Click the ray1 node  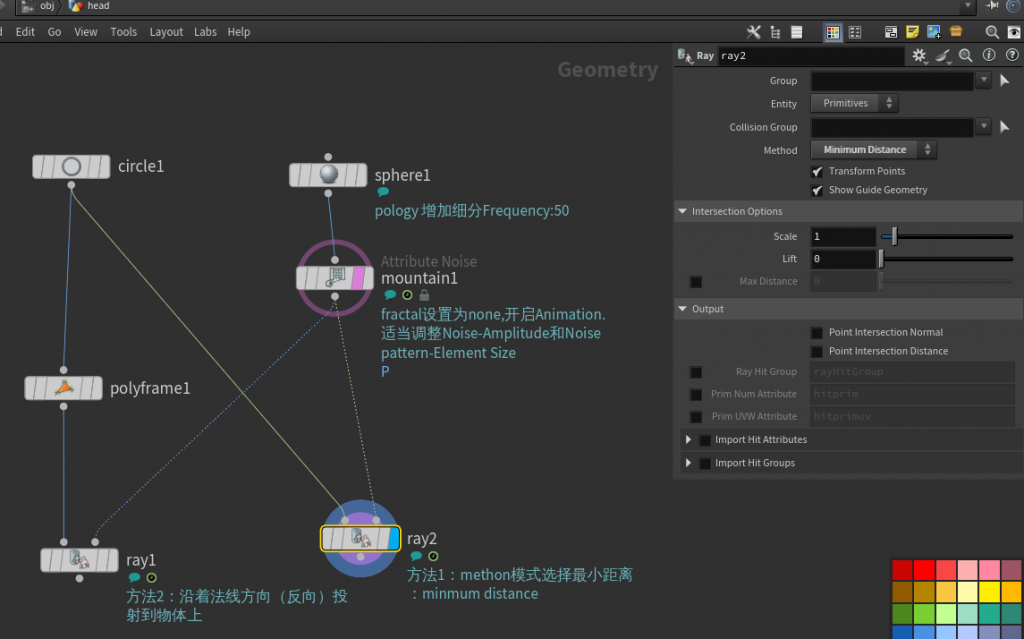click(x=78, y=561)
